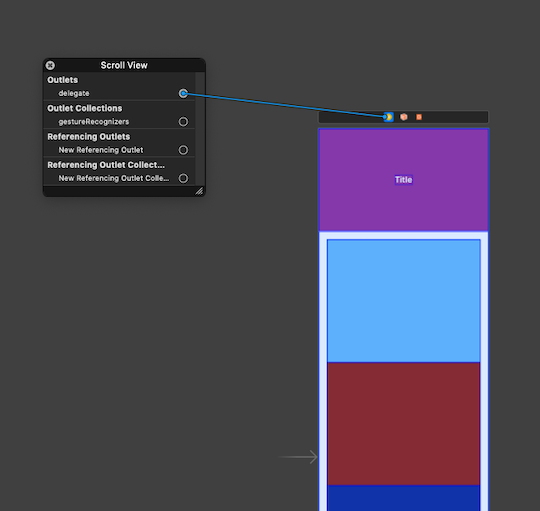Select the First Responder cube icon
This screenshot has height=511, width=540.
coord(404,117)
